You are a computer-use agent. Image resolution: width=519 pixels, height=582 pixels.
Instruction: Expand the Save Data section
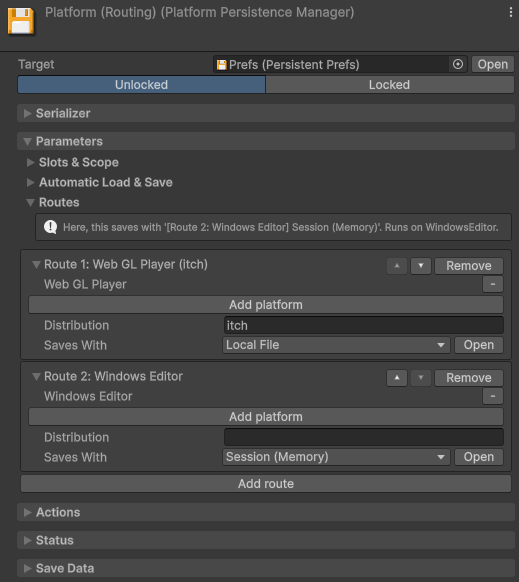tap(265, 568)
